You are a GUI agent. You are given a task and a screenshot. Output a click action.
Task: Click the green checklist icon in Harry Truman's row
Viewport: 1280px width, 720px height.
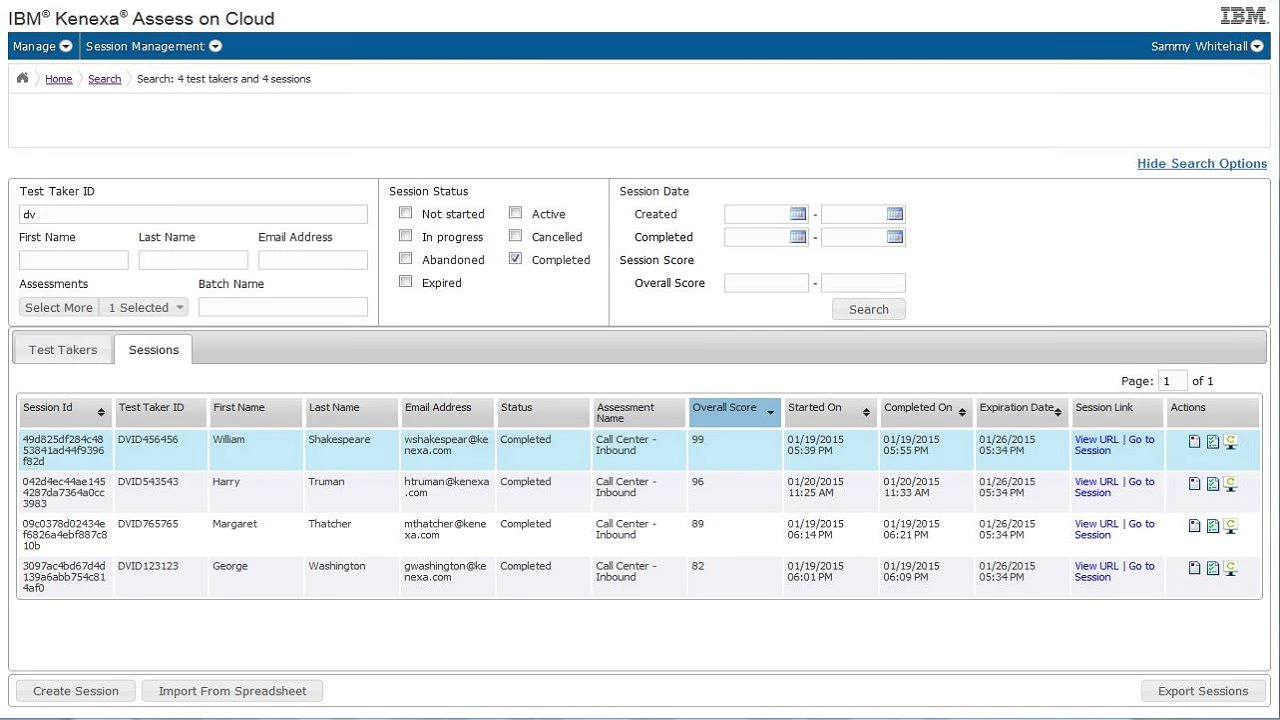click(x=1212, y=484)
